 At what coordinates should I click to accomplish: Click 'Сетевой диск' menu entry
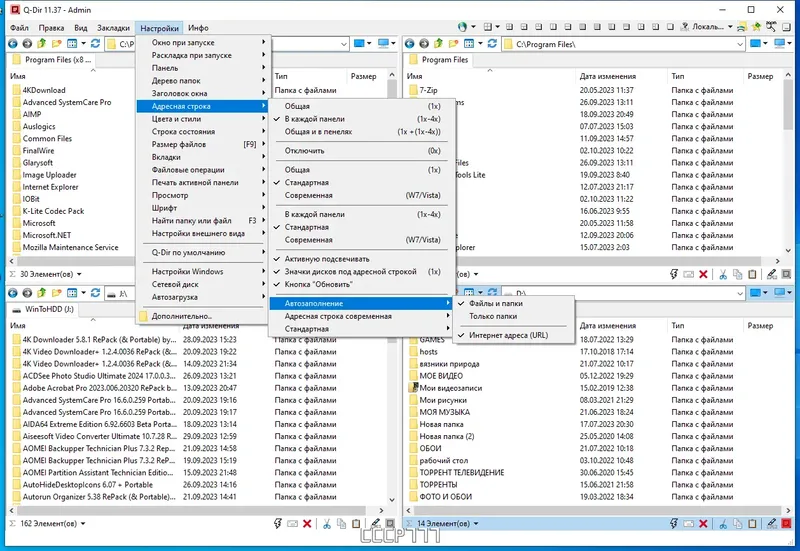(x=203, y=285)
